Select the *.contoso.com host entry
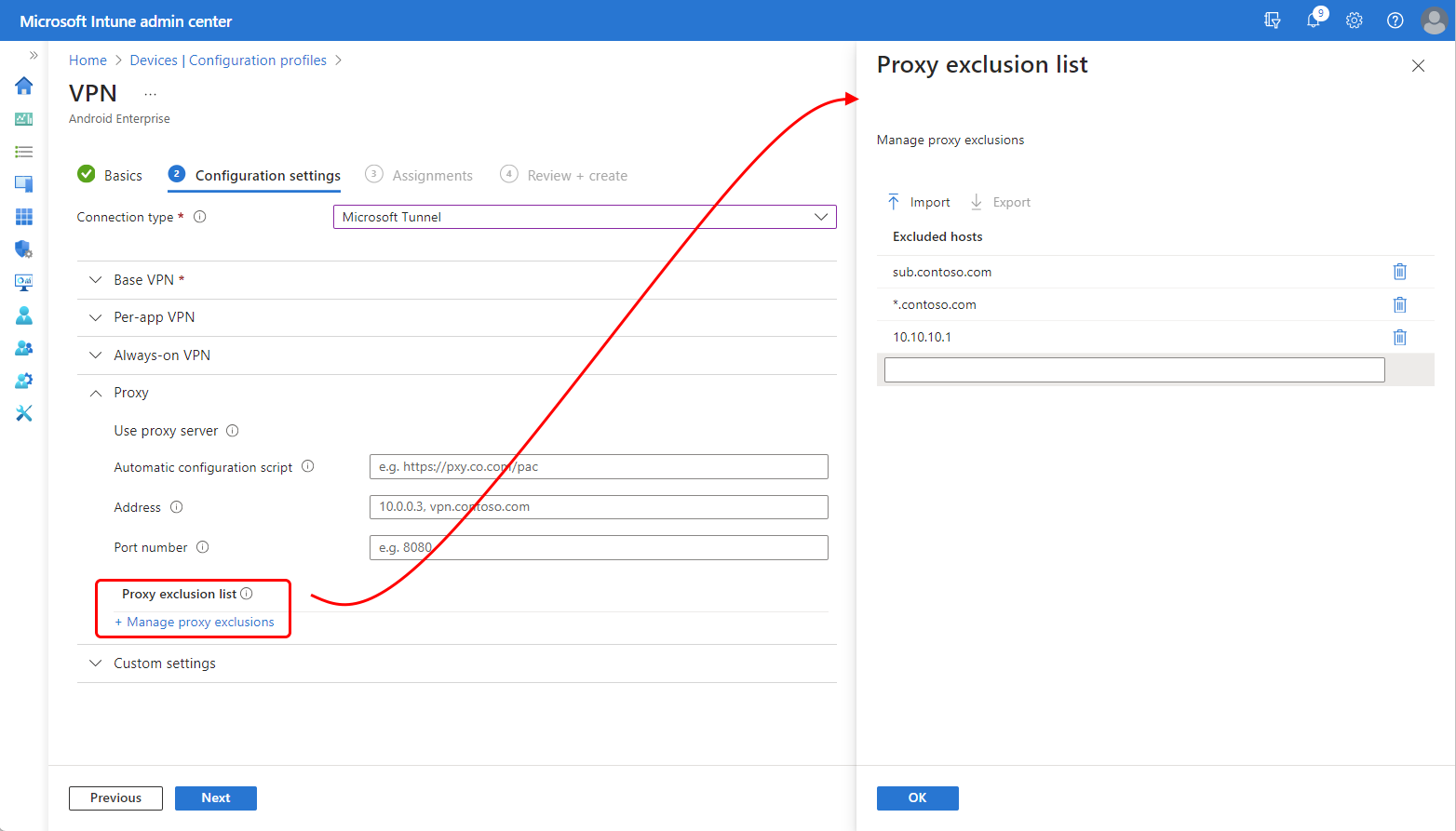Image resolution: width=1456 pixels, height=831 pixels. pyautogui.click(x=935, y=305)
